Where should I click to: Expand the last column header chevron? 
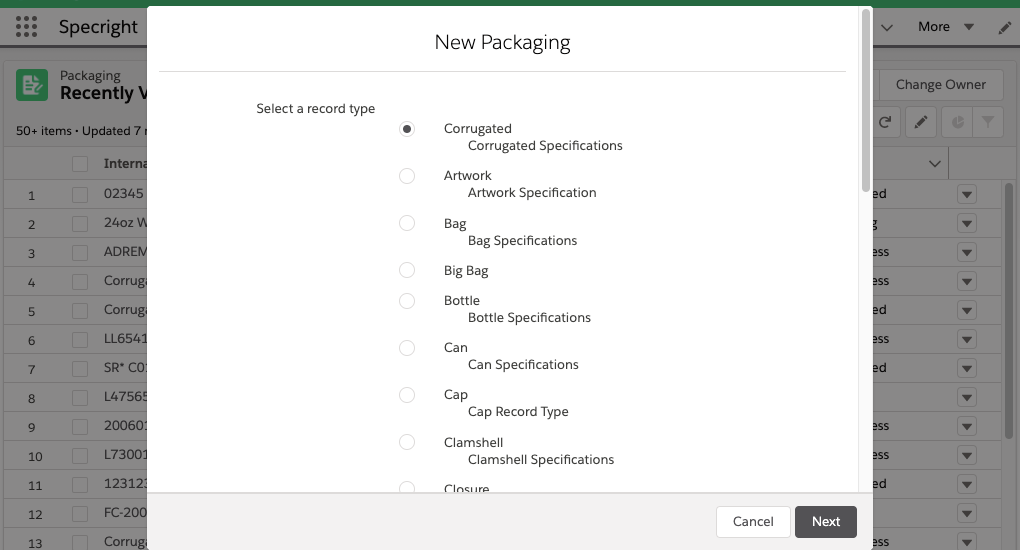(x=935, y=164)
